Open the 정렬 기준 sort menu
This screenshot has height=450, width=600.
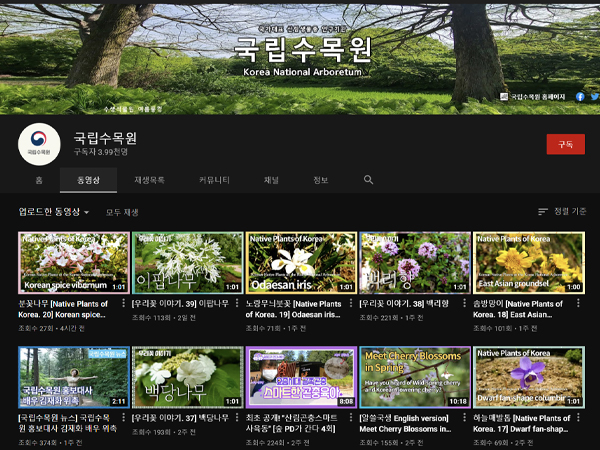(562, 211)
